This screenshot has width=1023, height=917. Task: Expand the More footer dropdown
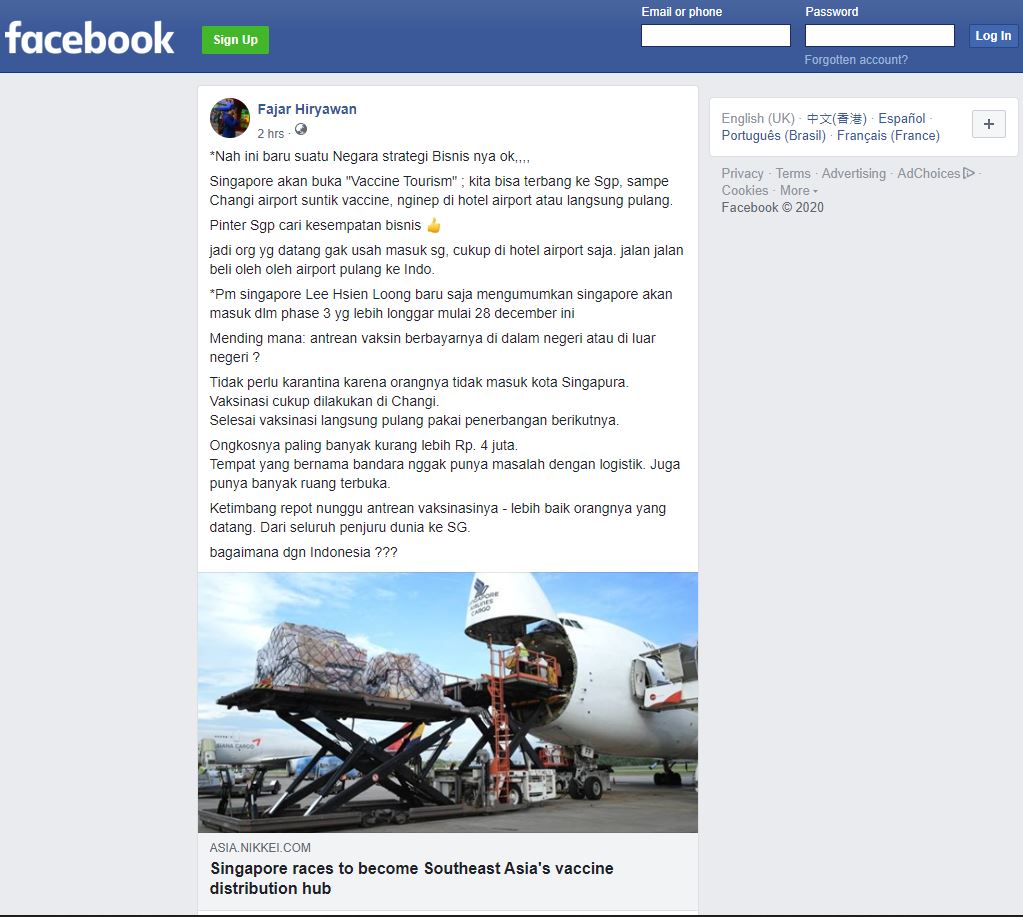pos(799,190)
